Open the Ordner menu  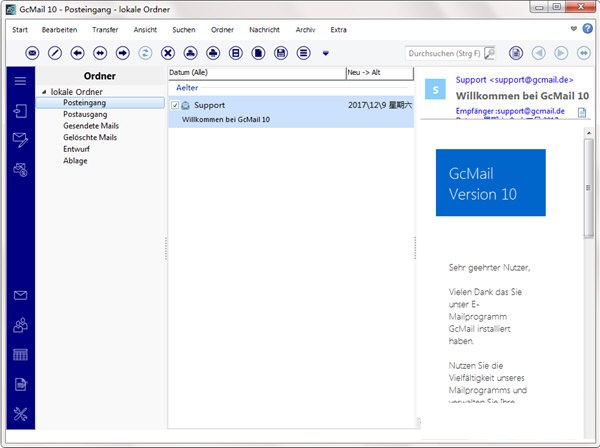pyautogui.click(x=222, y=30)
